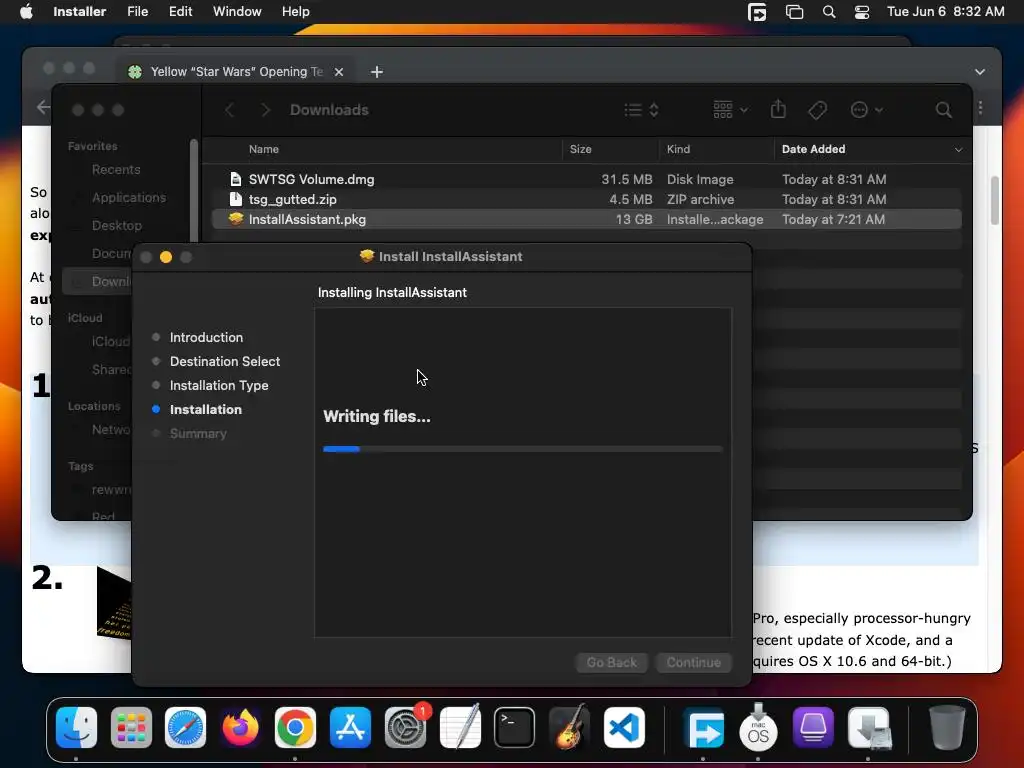Launch Safari from the Dock
Image resolution: width=1024 pixels, height=768 pixels.
point(185,728)
